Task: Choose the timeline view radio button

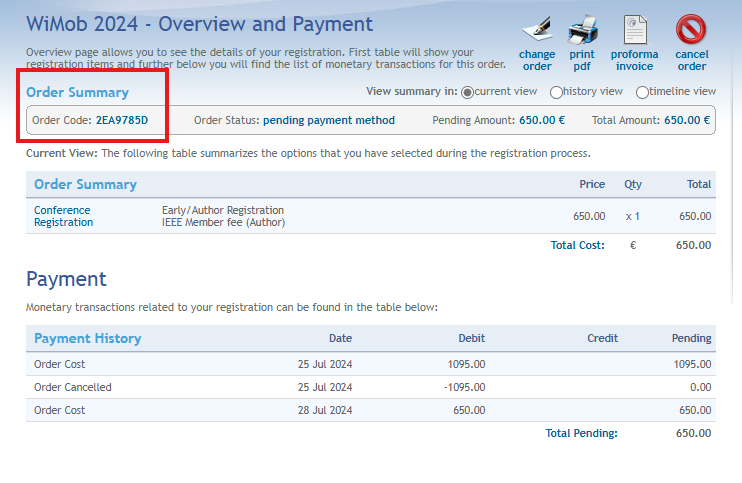Action: pos(642,92)
